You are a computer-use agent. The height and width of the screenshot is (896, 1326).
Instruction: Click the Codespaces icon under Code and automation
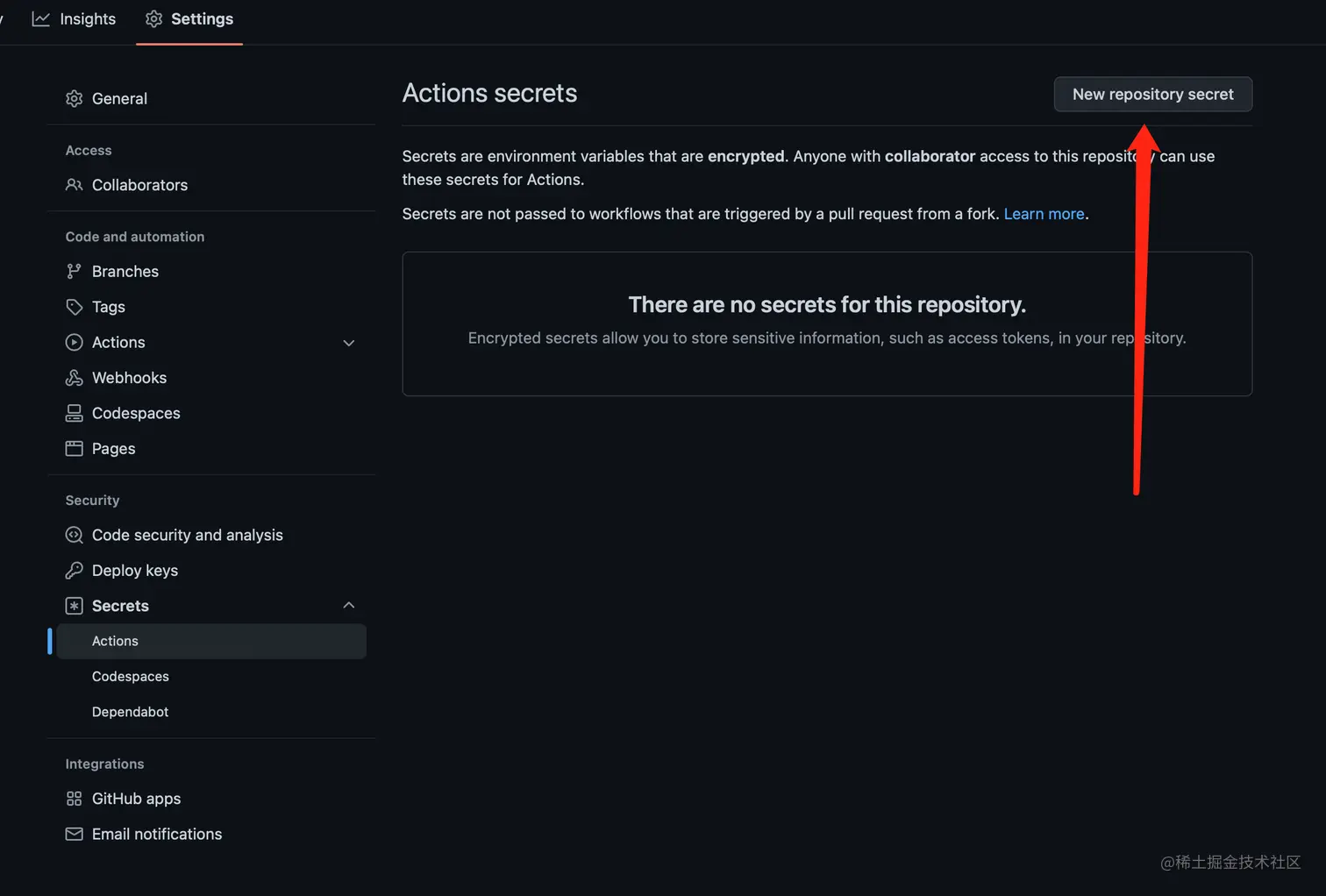75,413
